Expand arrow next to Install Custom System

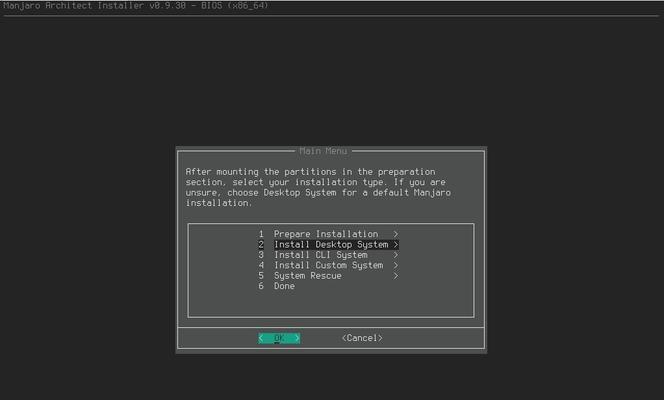(x=396, y=265)
